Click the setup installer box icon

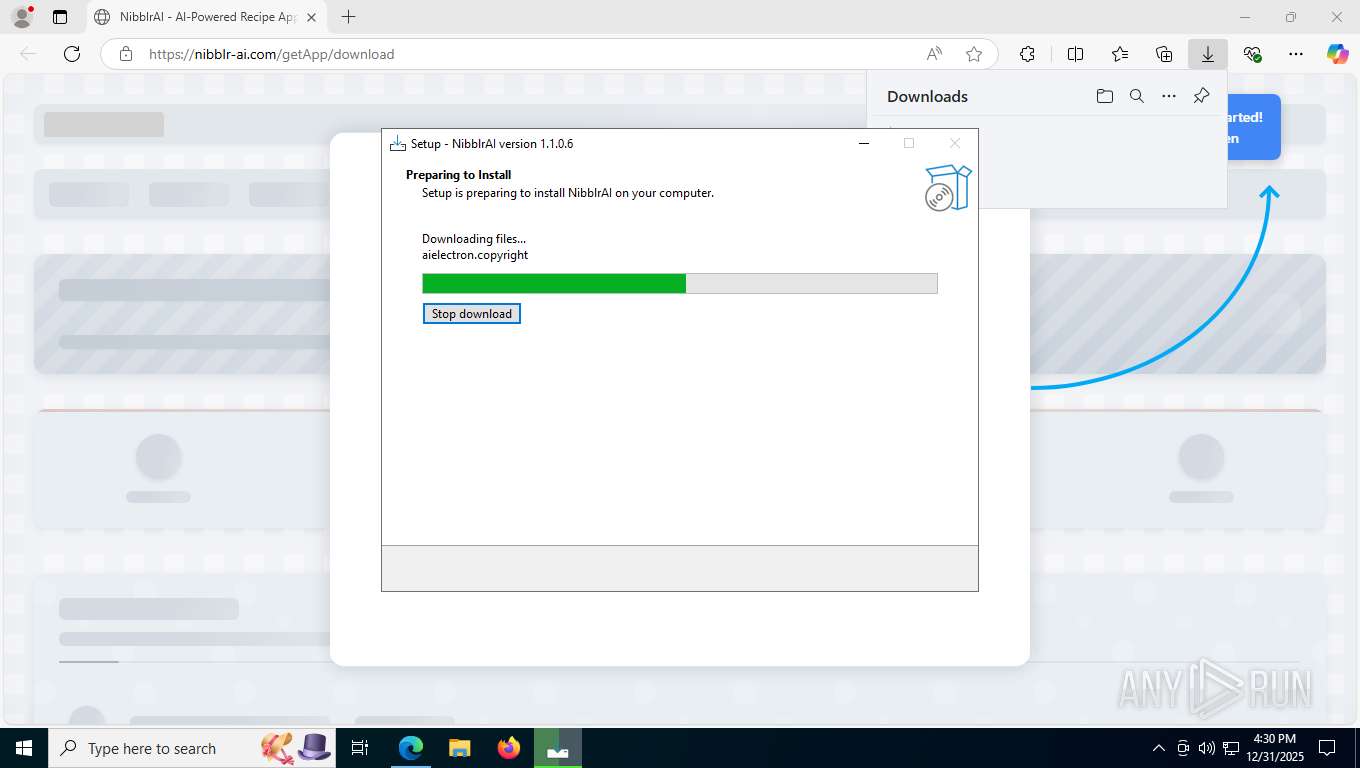(x=948, y=188)
